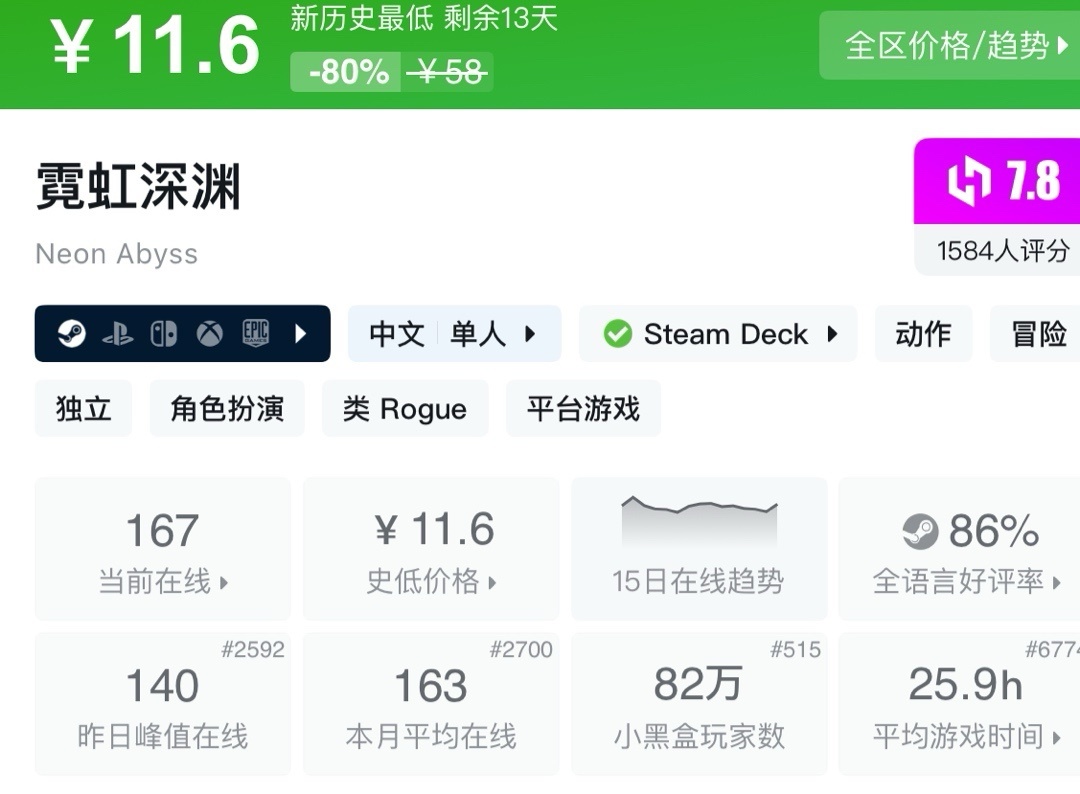Click the Epic Games platform icon
This screenshot has width=1080, height=794.
[x=256, y=334]
